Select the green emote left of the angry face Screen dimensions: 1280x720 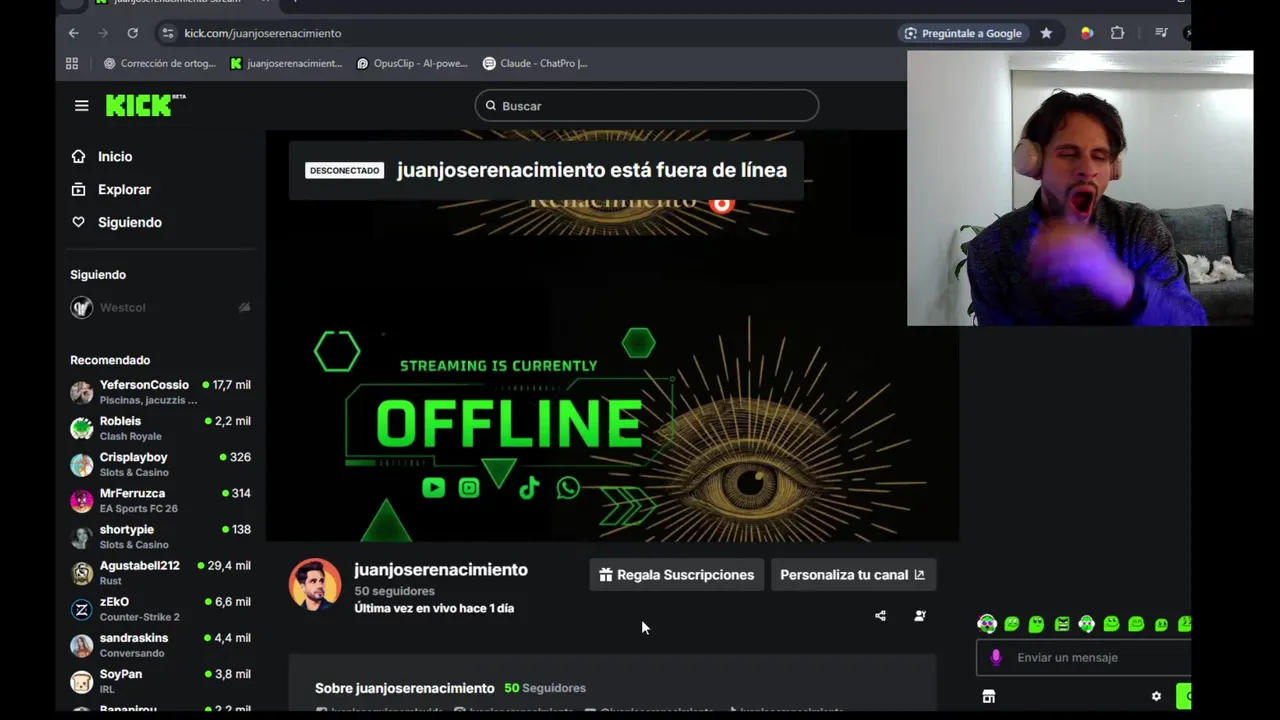[1037, 624]
